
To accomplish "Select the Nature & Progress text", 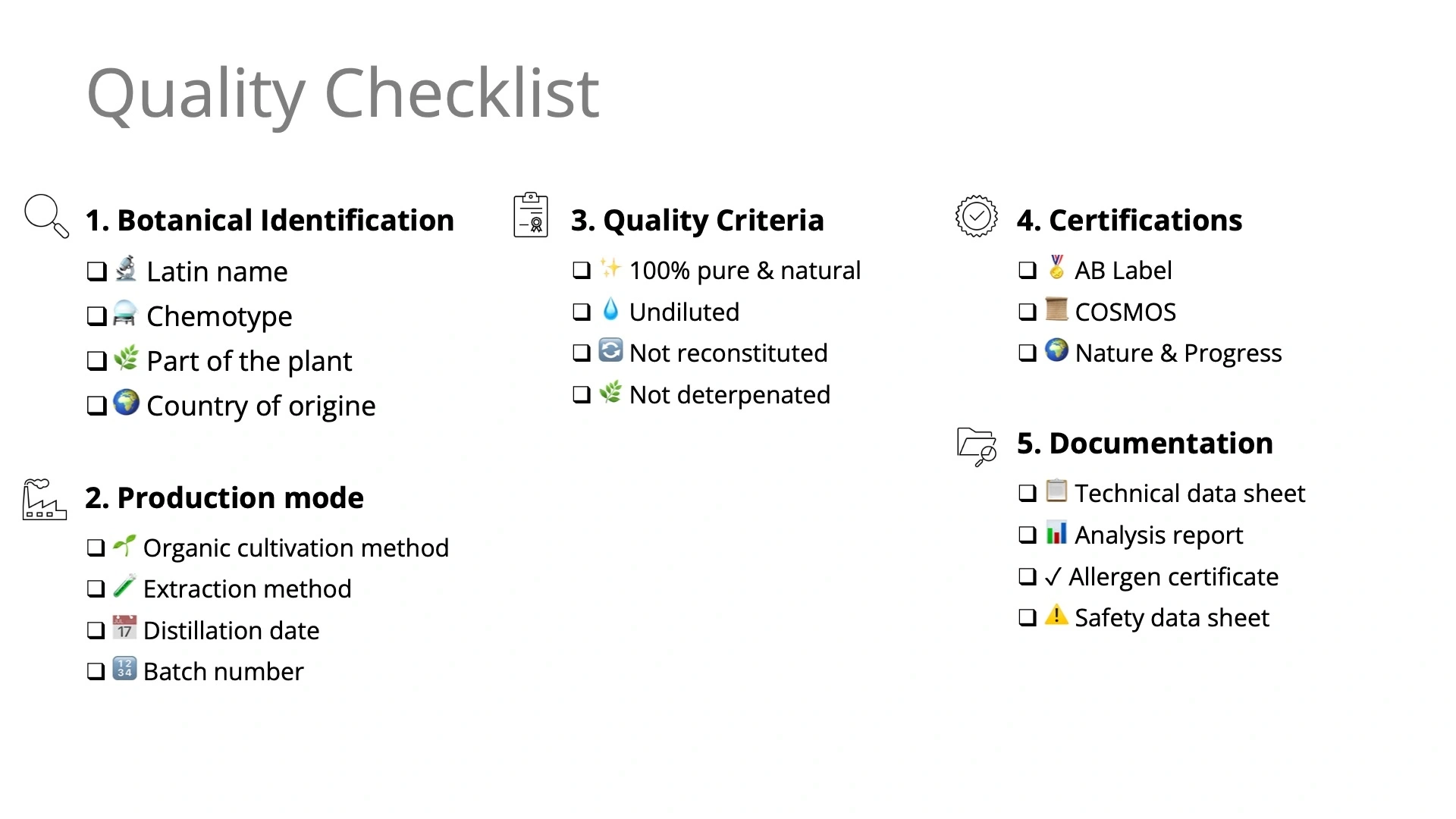I will pyautogui.click(x=1178, y=353).
